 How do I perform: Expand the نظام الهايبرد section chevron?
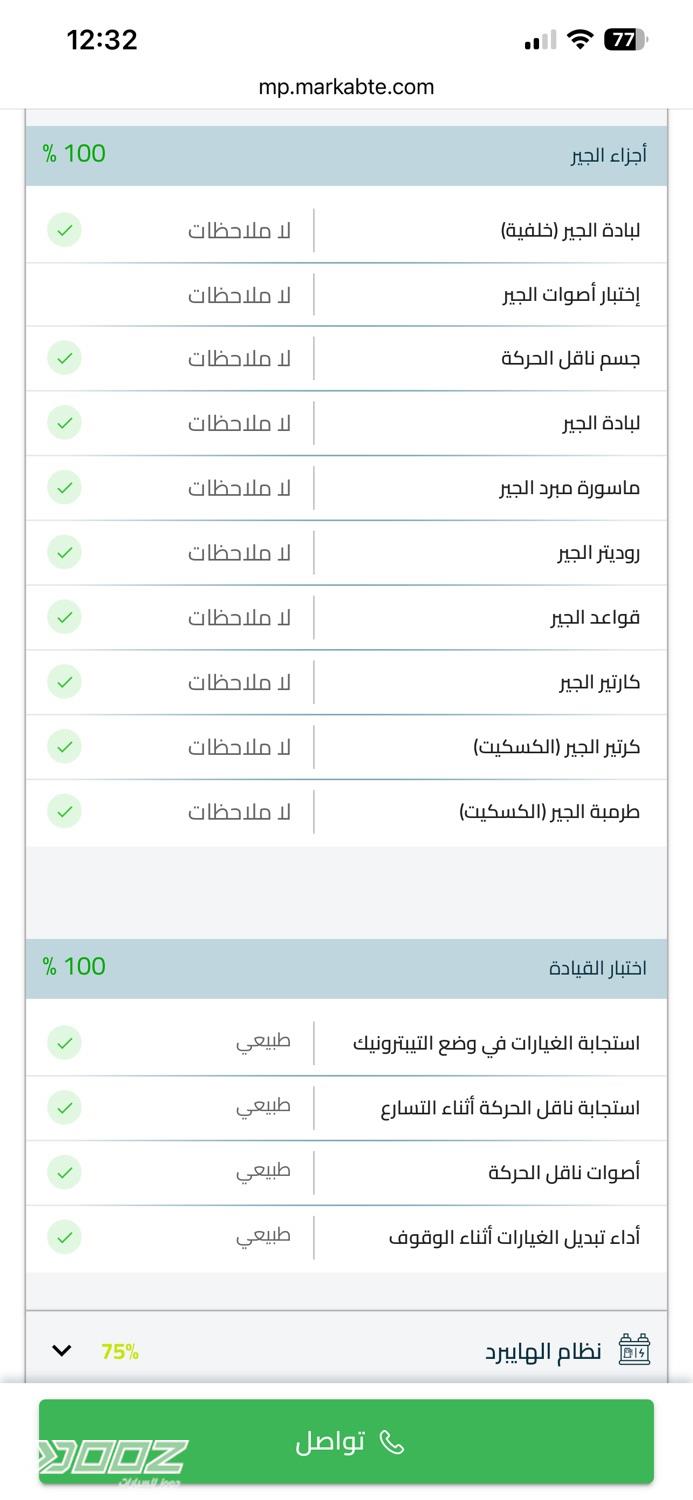pos(61,1351)
